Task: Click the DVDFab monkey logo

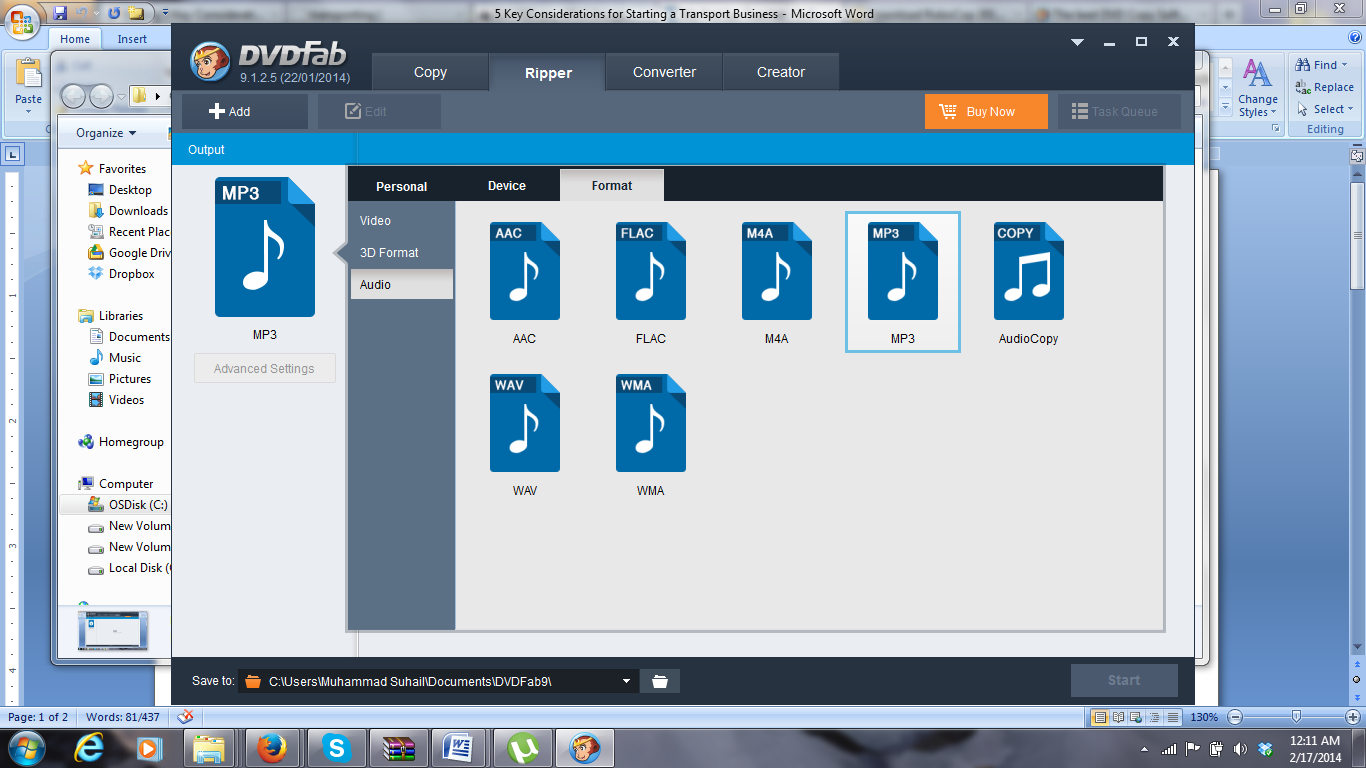Action: (x=210, y=63)
